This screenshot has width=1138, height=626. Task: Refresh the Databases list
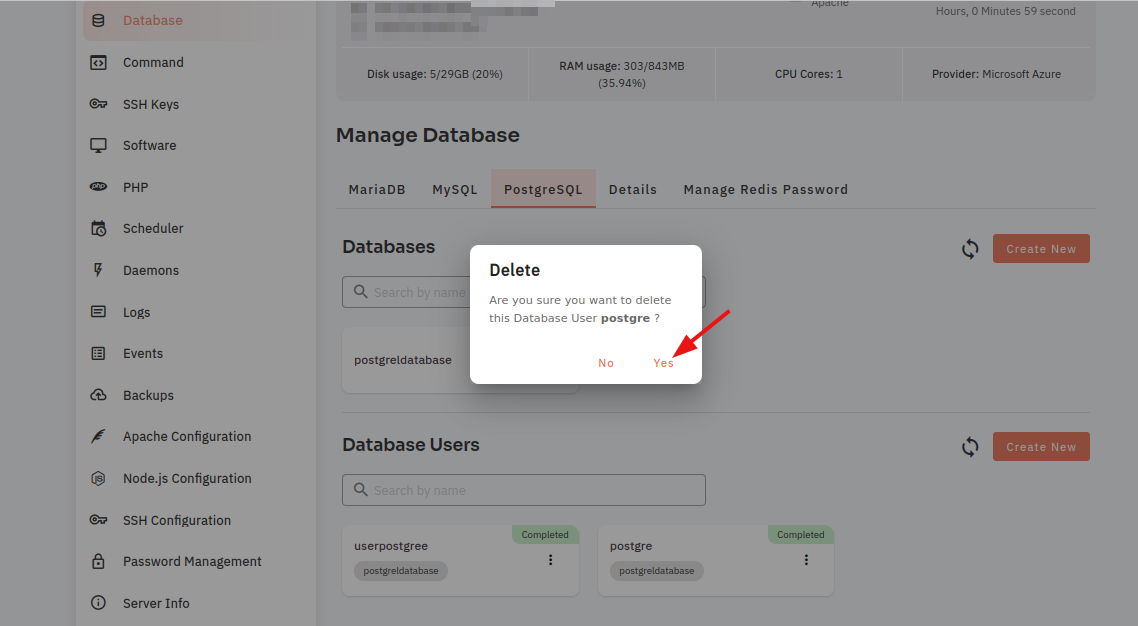pyautogui.click(x=970, y=249)
